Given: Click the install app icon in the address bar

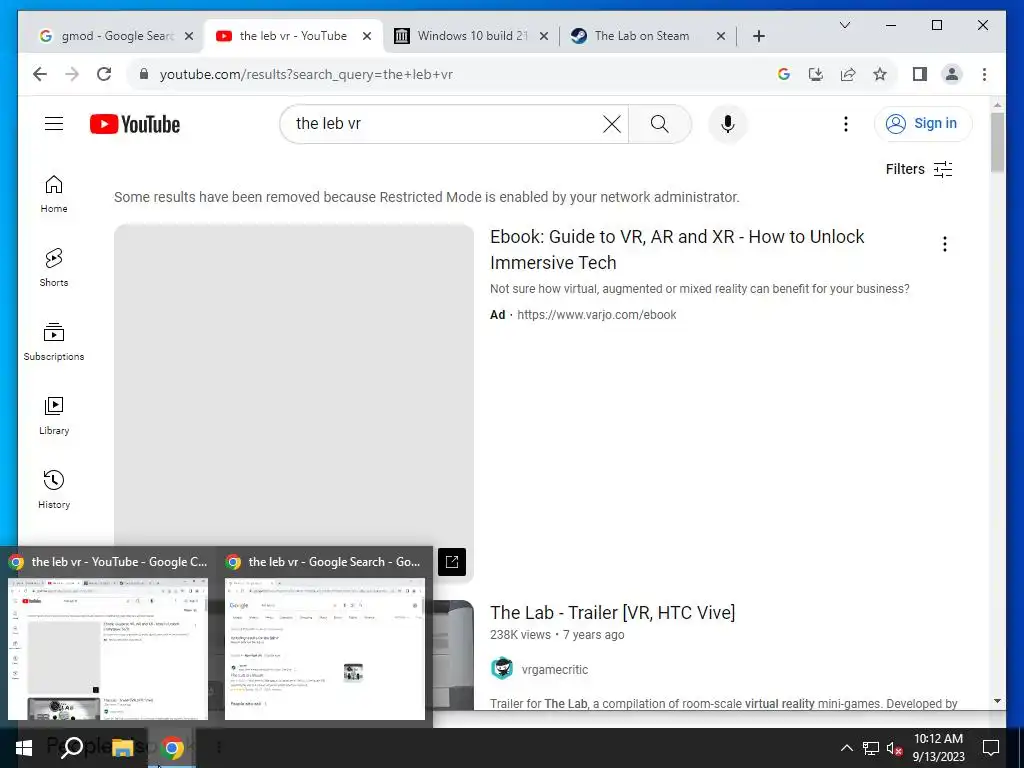Looking at the screenshot, I should 816,74.
